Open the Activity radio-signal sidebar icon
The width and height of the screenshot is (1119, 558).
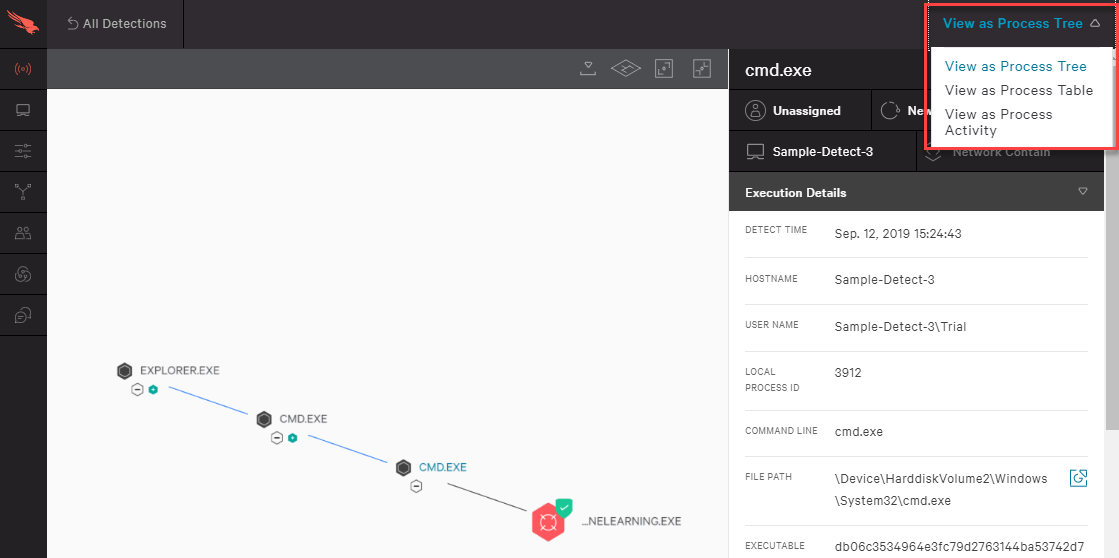[23, 70]
